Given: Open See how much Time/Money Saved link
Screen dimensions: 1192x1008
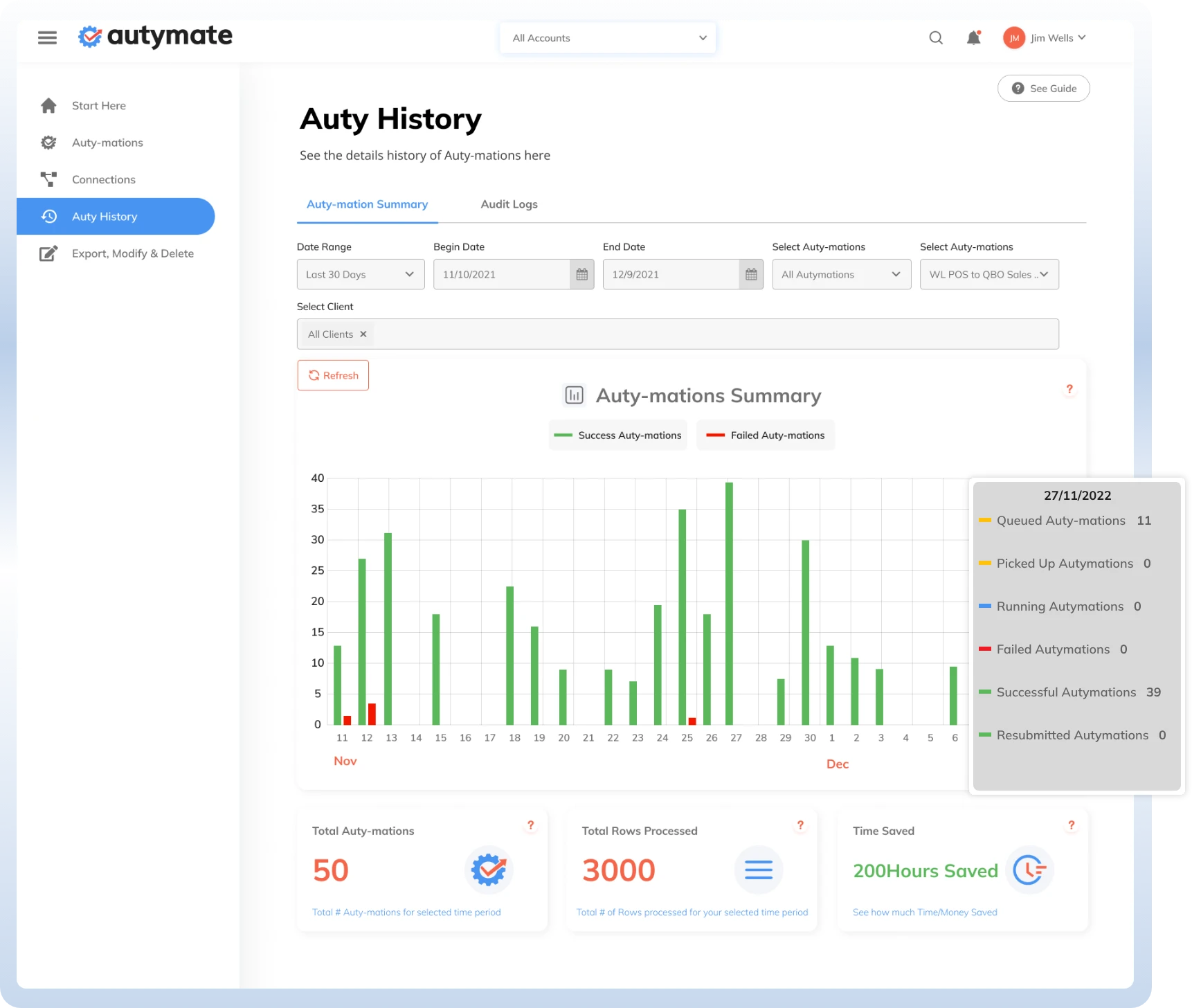Looking at the screenshot, I should pos(925,912).
